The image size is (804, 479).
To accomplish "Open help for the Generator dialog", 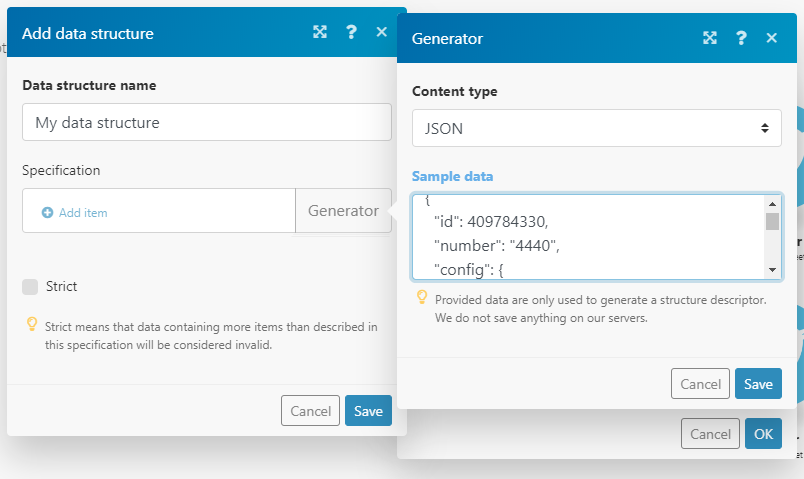I will pyautogui.click(x=741, y=38).
